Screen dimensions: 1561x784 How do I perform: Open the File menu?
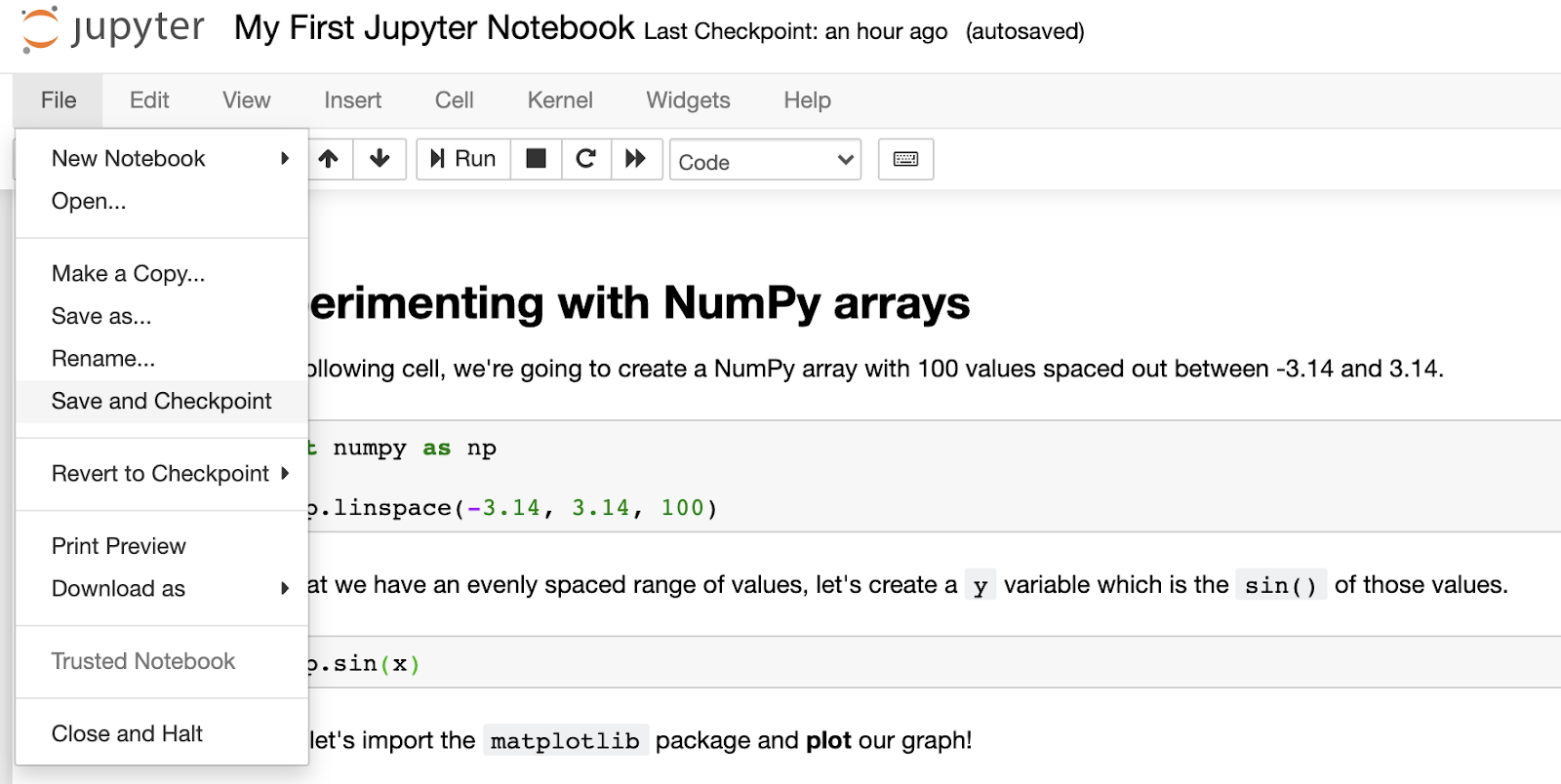point(59,100)
